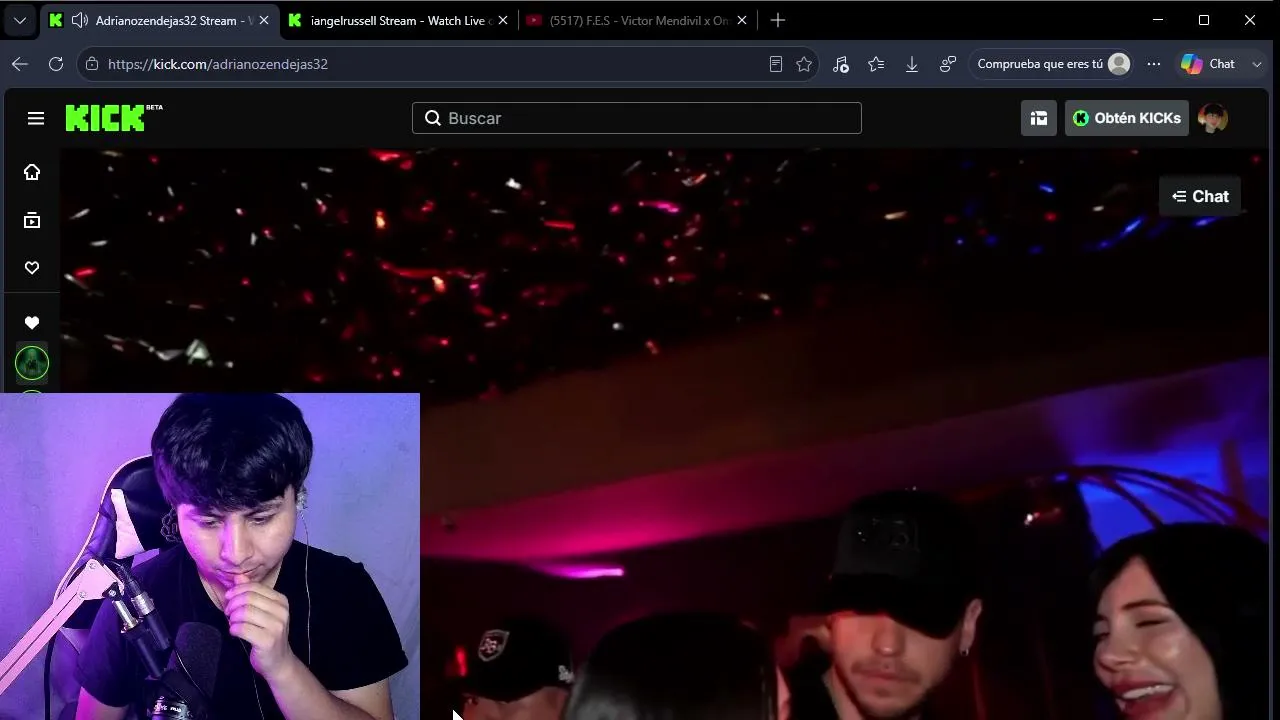Open browser Settings and more menu
1280x720 pixels.
coord(1154,64)
